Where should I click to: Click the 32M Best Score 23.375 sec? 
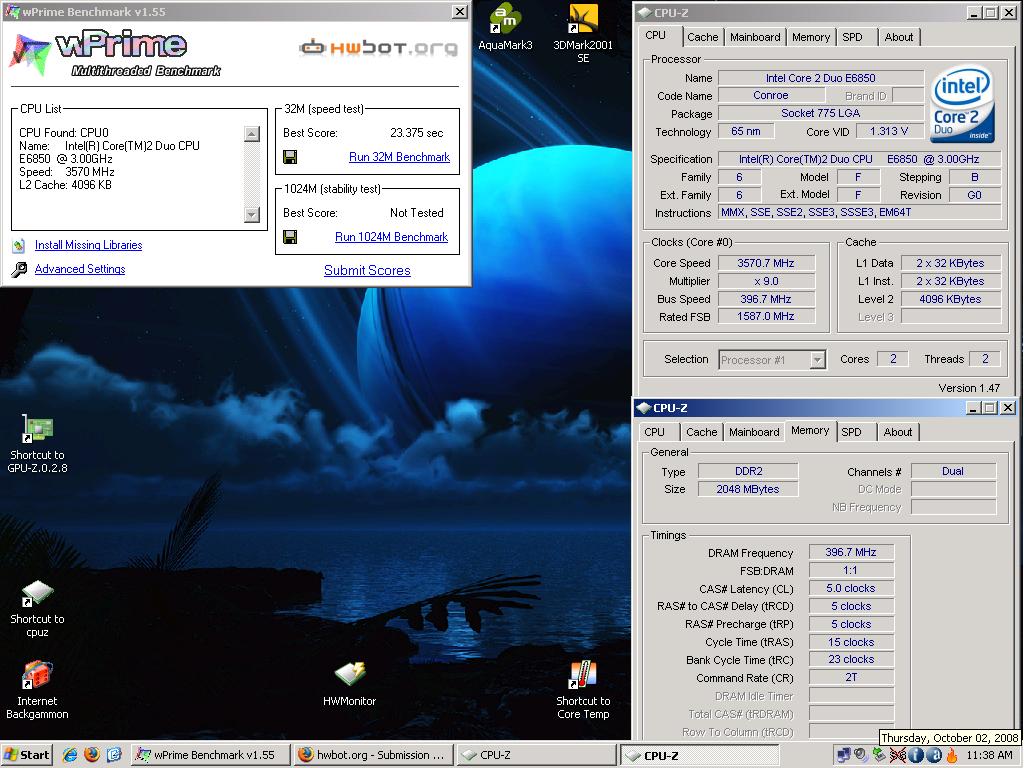click(416, 133)
